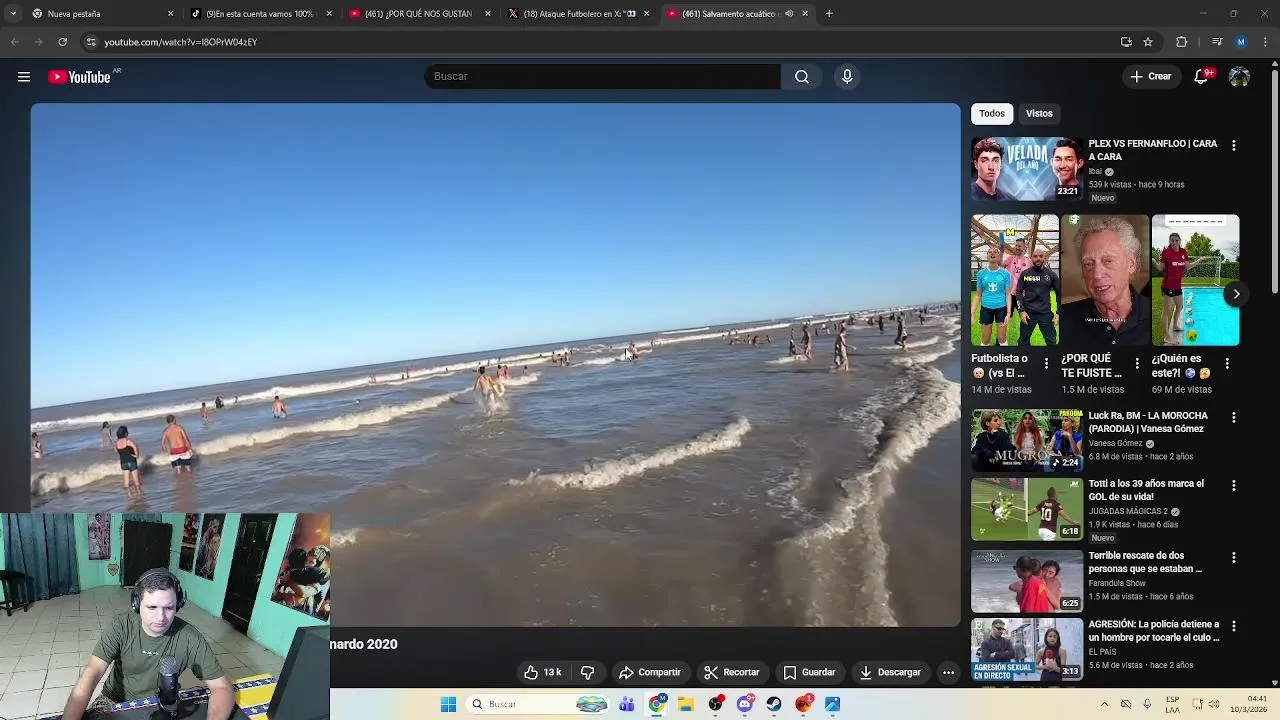Open options for Terrible rescate video
This screenshot has width=1280, height=720.
[1233, 558]
